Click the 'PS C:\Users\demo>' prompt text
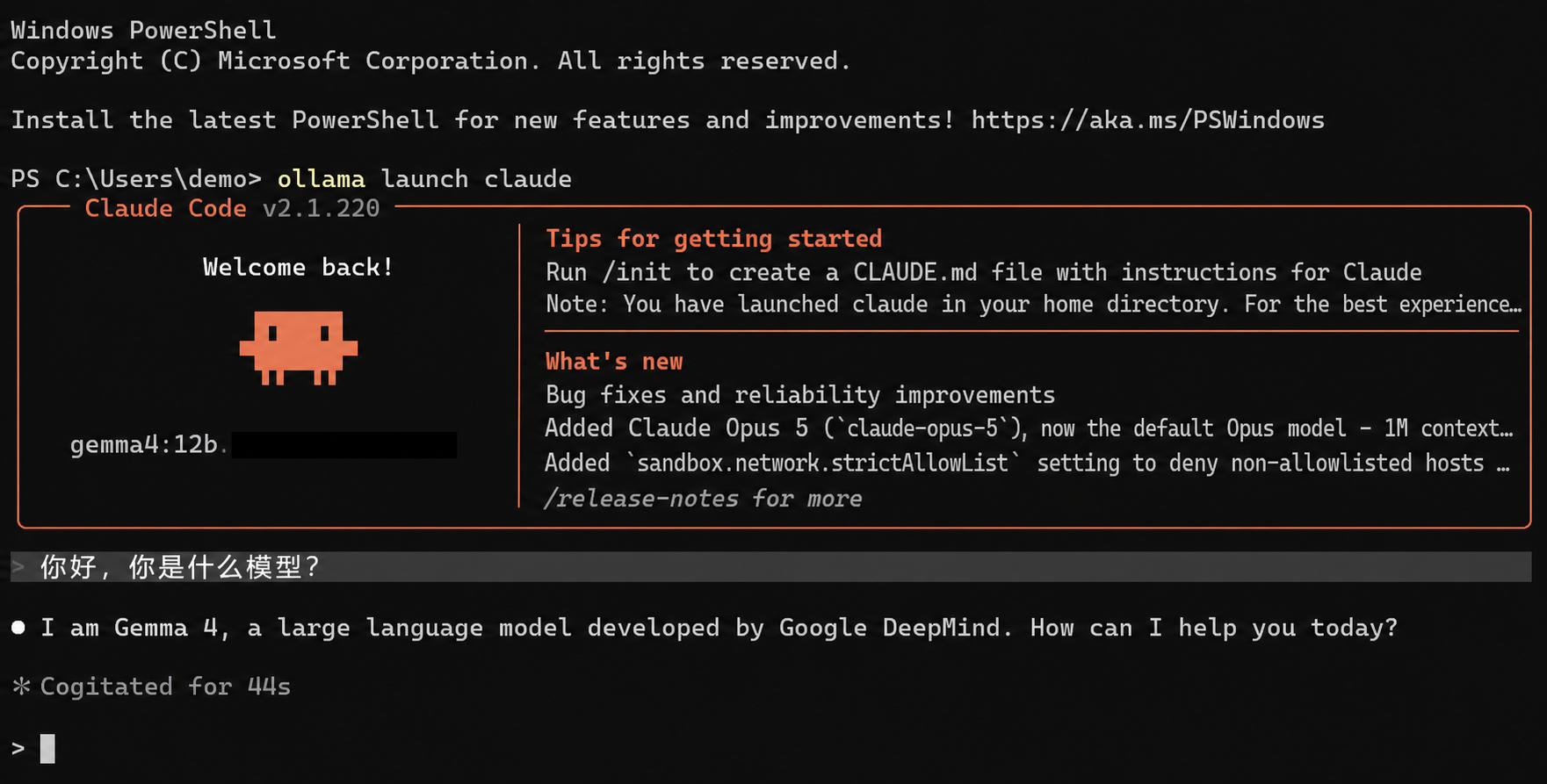 coord(136,179)
